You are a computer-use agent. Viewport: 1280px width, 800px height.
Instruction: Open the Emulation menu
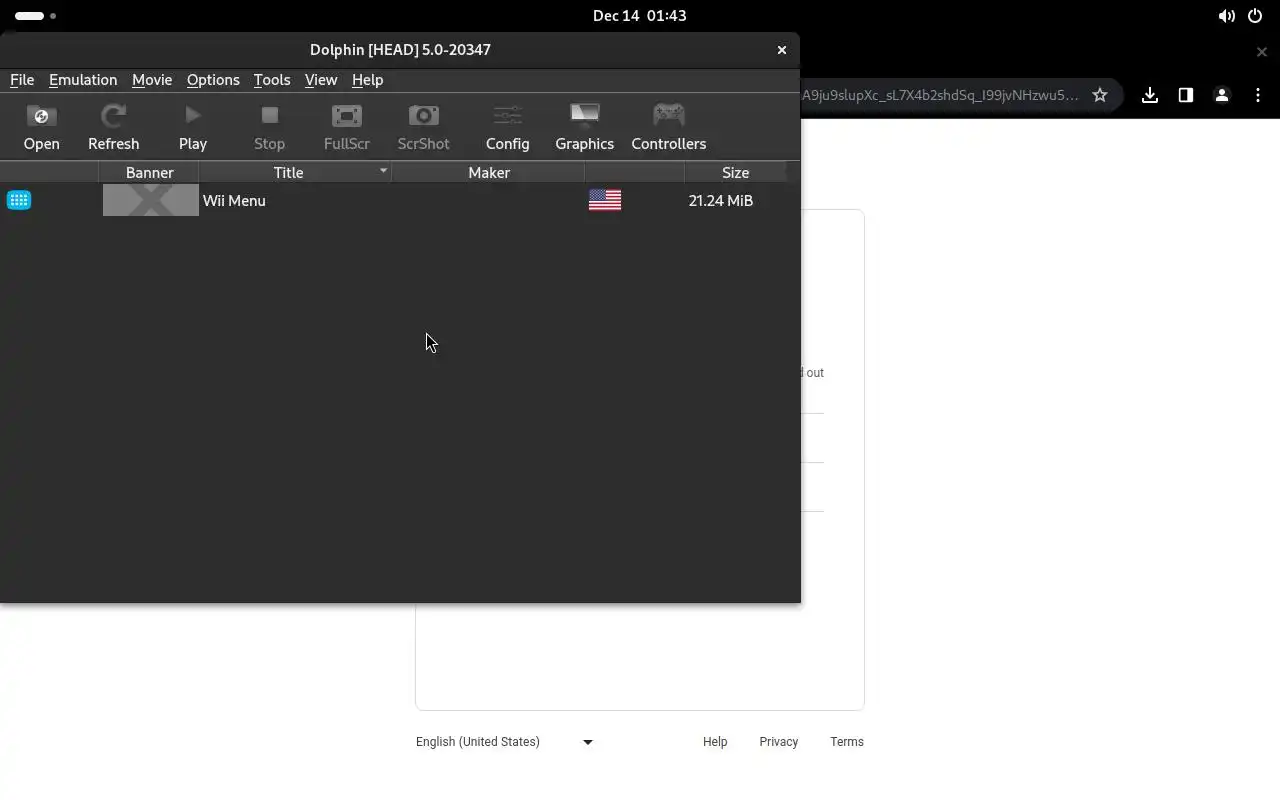point(83,80)
